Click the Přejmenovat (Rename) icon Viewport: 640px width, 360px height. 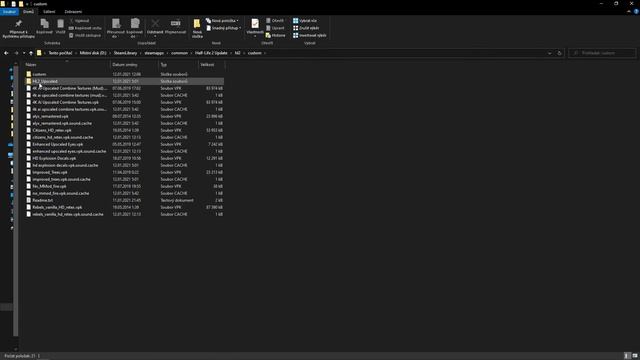[176, 23]
